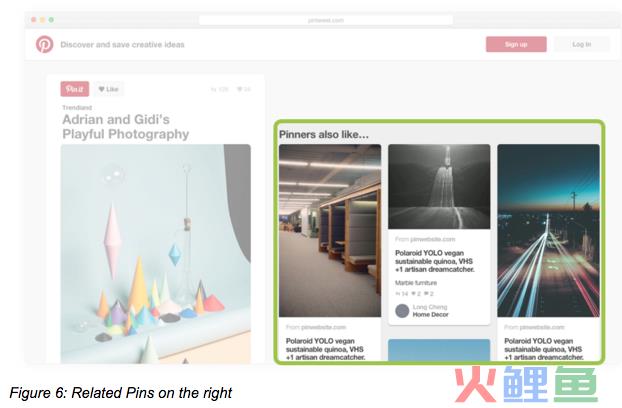Open the black-and-white road pin image
Screen dimensions: 622x408
click(x=439, y=186)
